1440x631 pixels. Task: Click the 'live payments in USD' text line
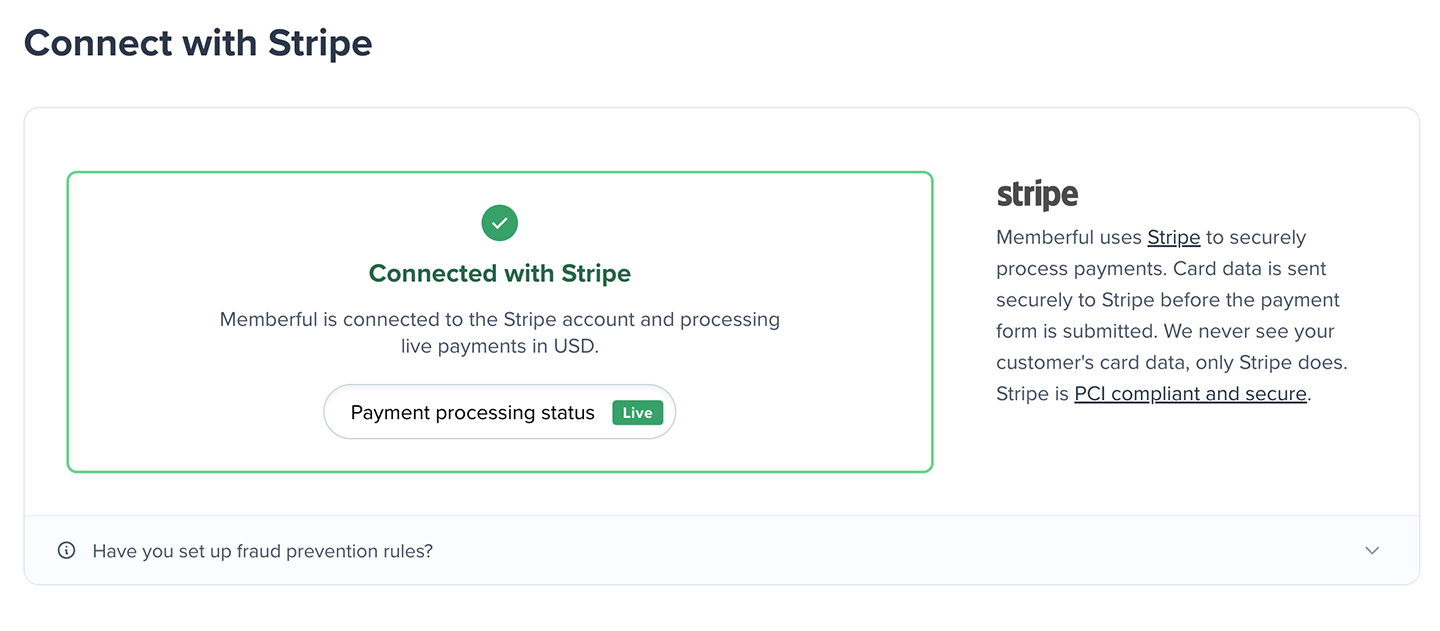[x=499, y=347]
